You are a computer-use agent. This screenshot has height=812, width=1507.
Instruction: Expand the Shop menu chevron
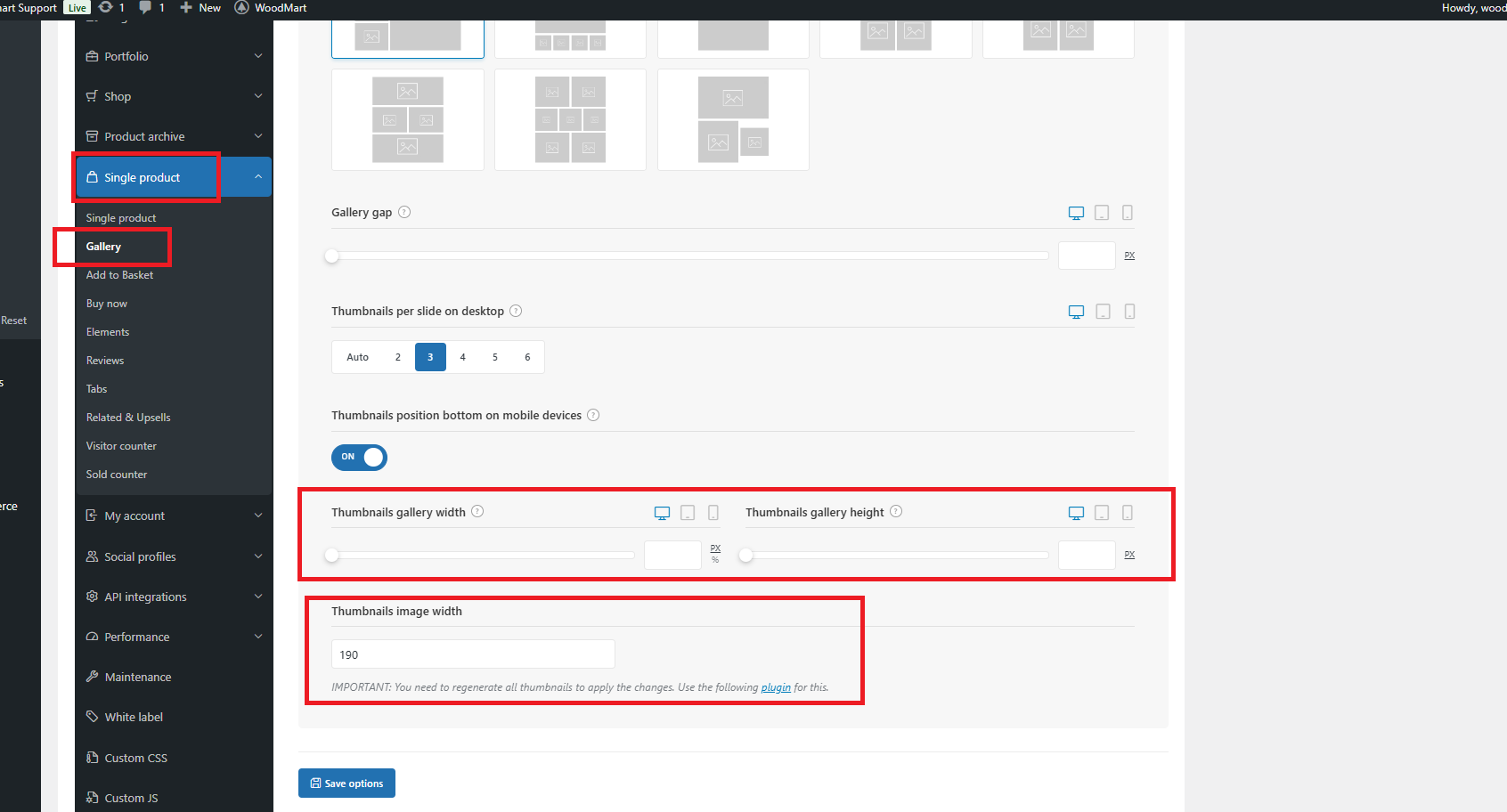[x=258, y=96]
